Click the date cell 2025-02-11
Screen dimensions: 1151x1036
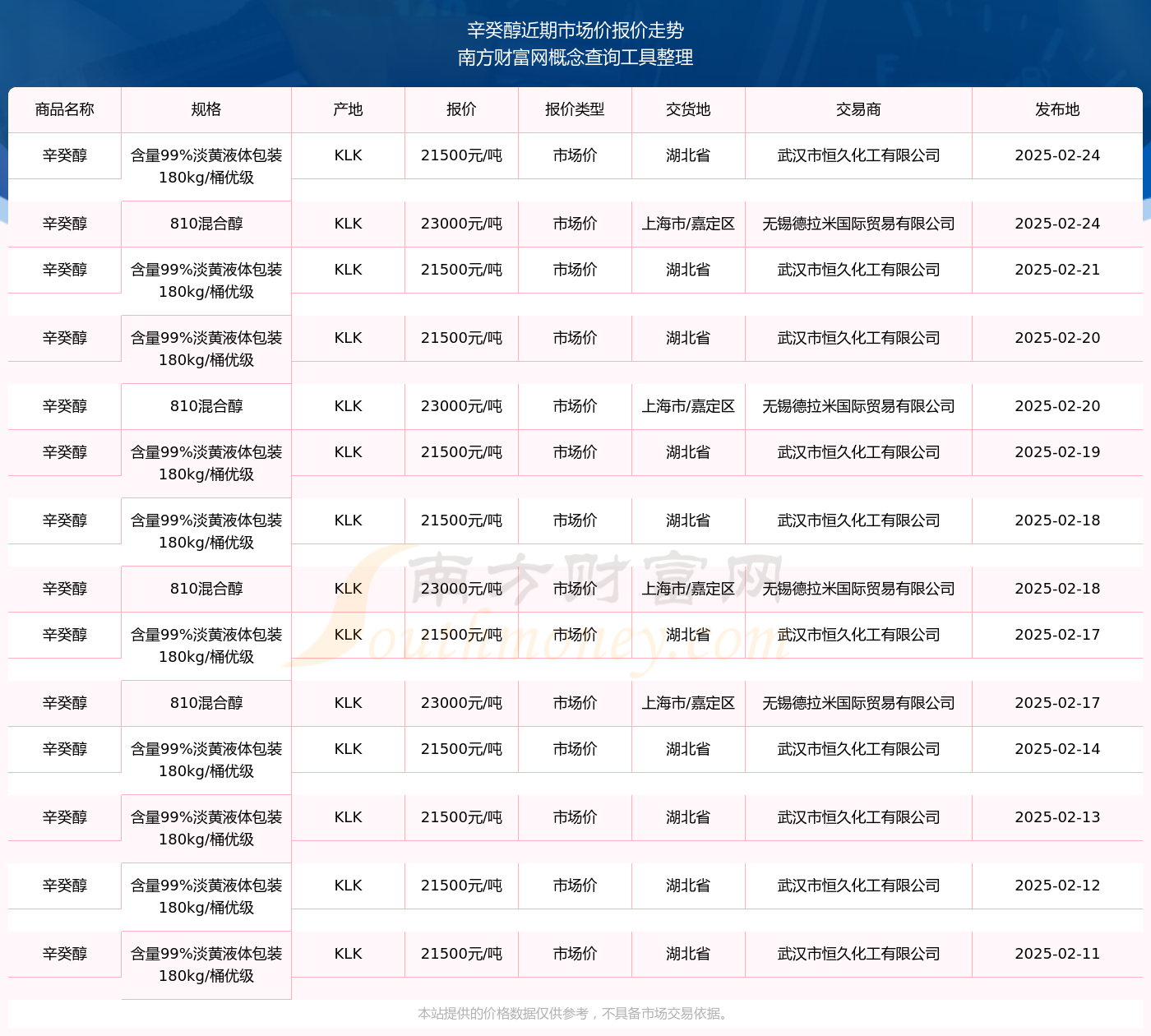coord(1057,954)
